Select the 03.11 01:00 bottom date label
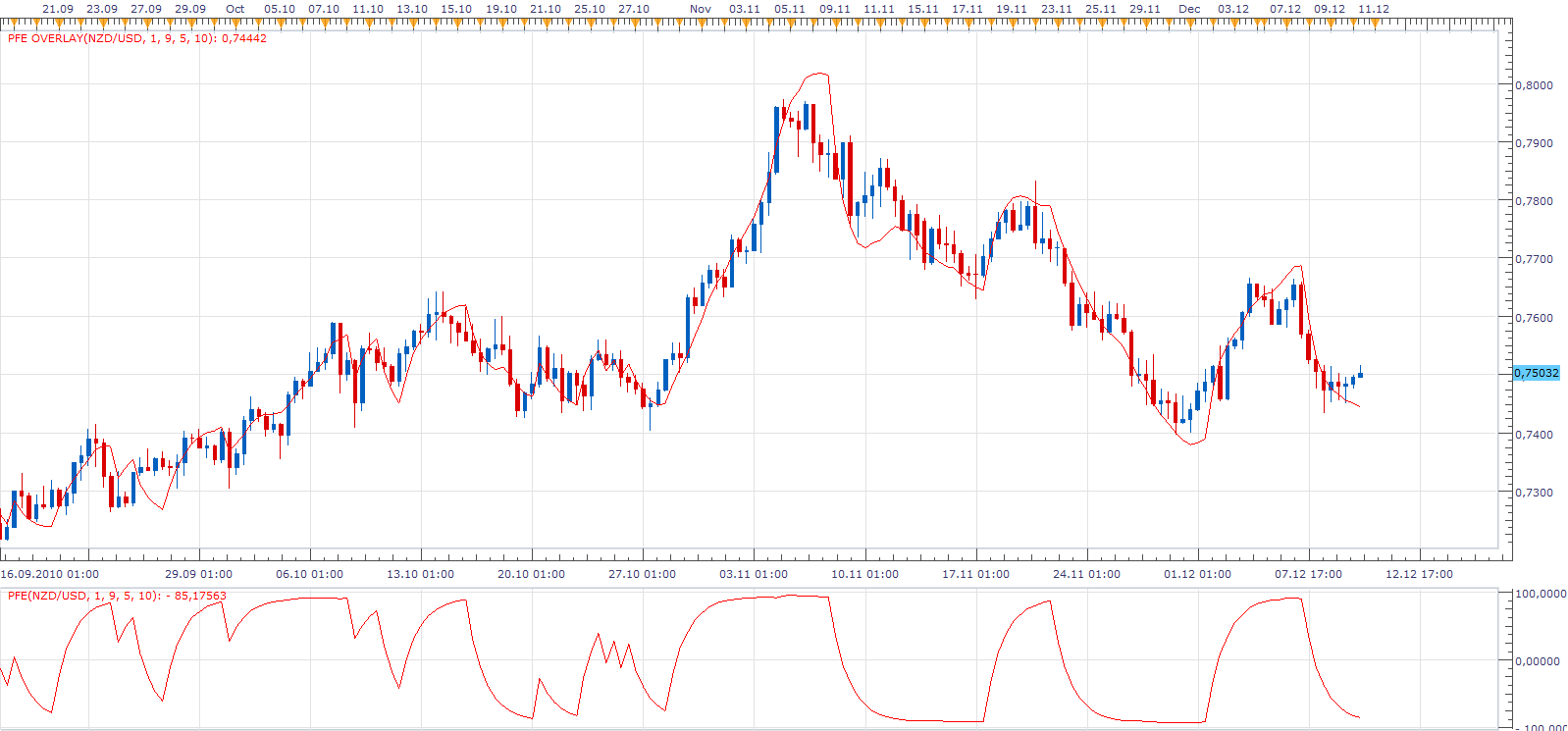Image resolution: width=1568 pixels, height=731 pixels. [754, 574]
